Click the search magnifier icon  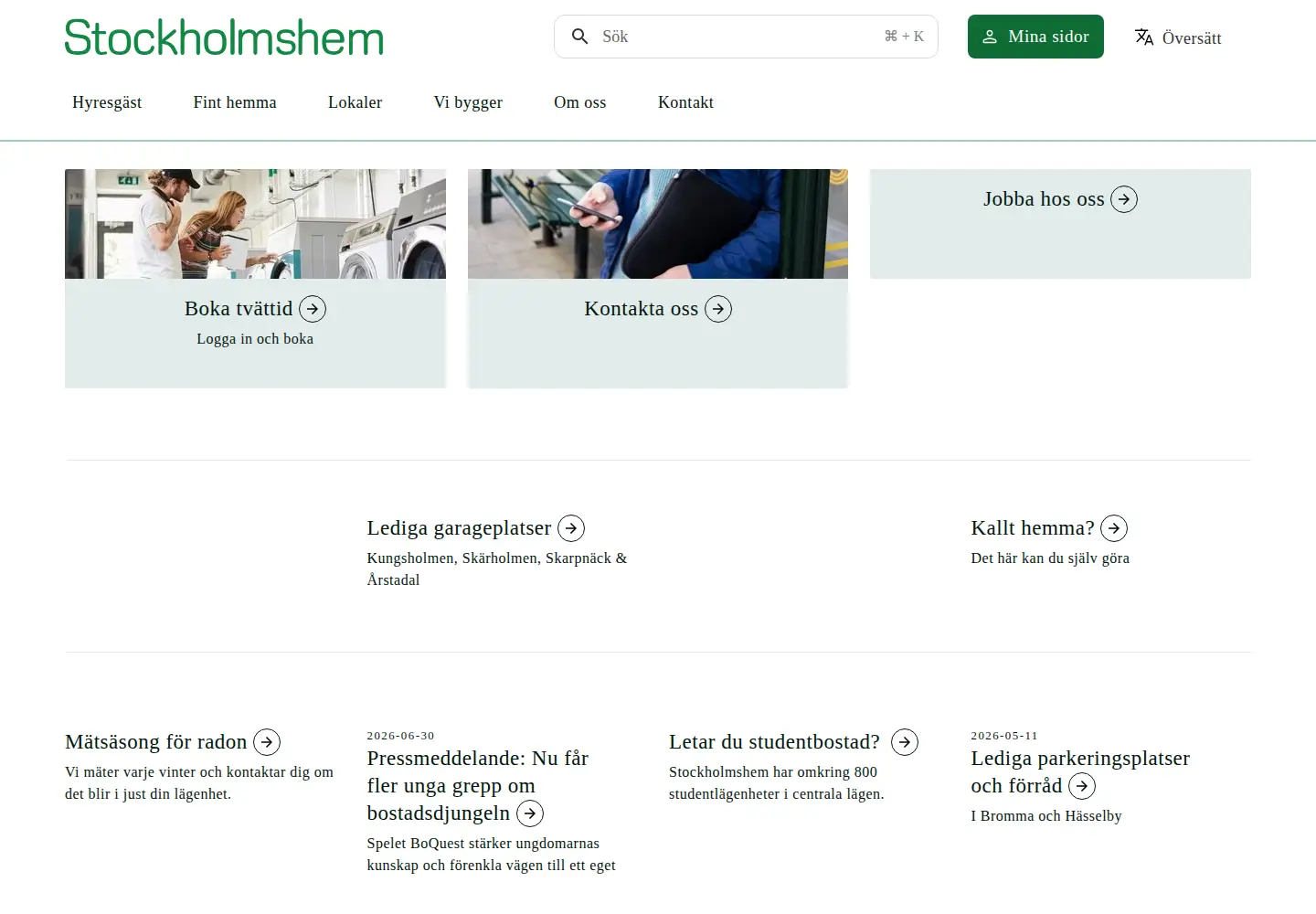579,37
